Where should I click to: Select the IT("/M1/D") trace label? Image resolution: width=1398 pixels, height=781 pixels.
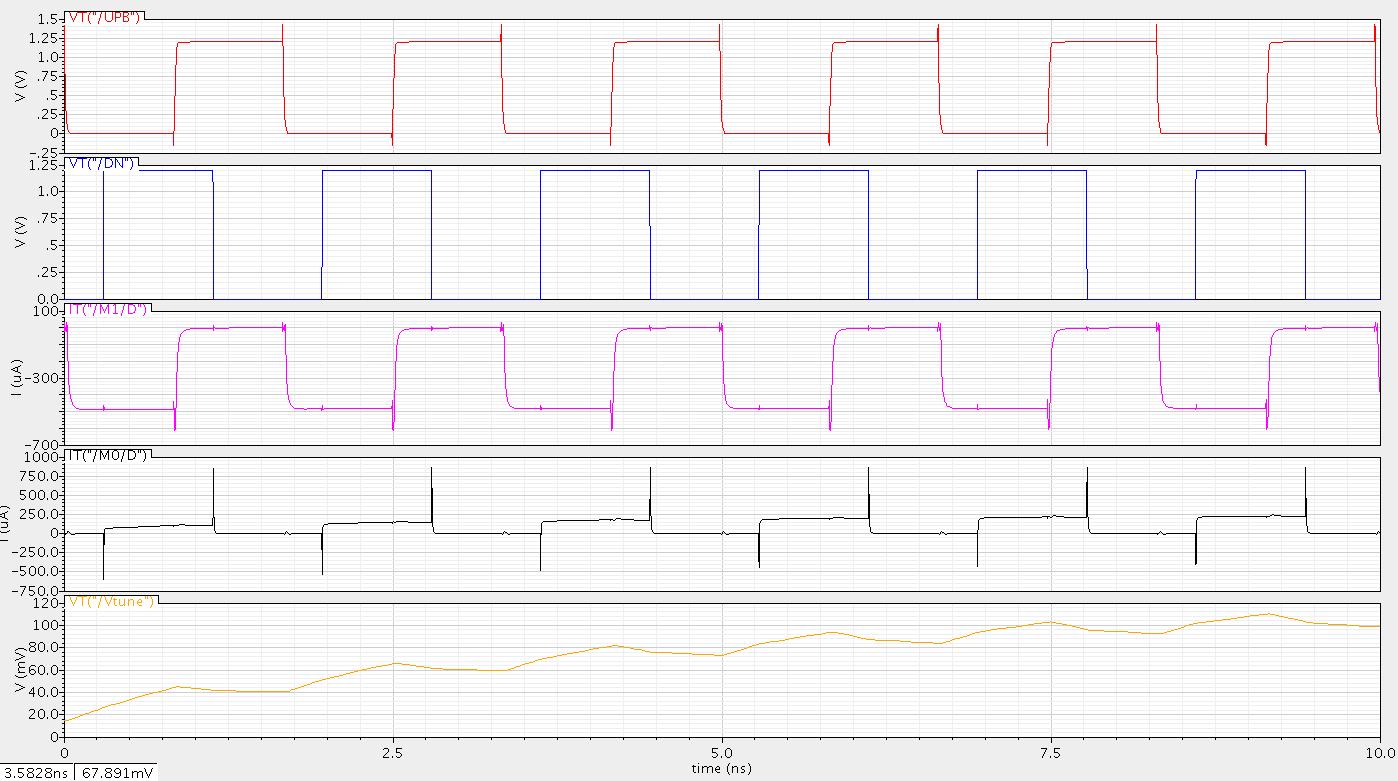(107, 310)
